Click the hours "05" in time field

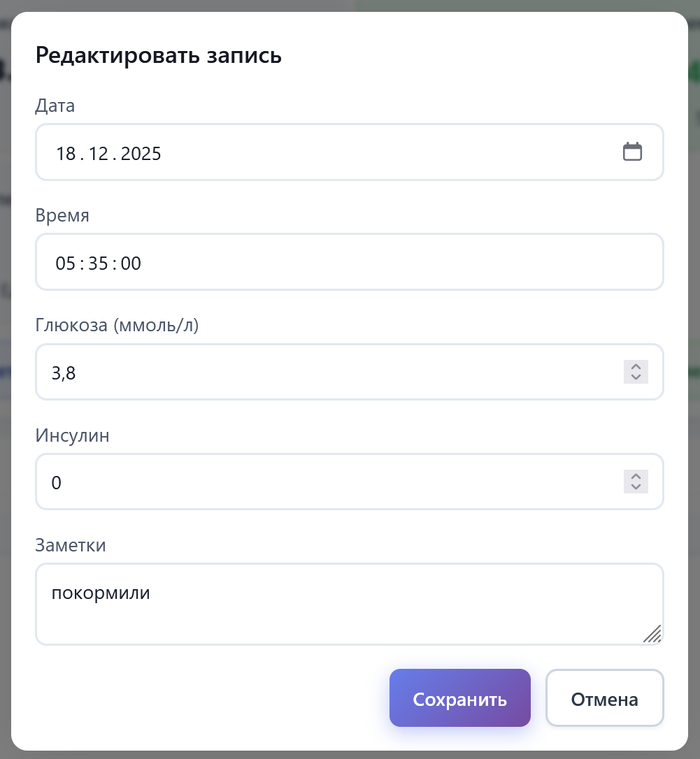tap(66, 263)
